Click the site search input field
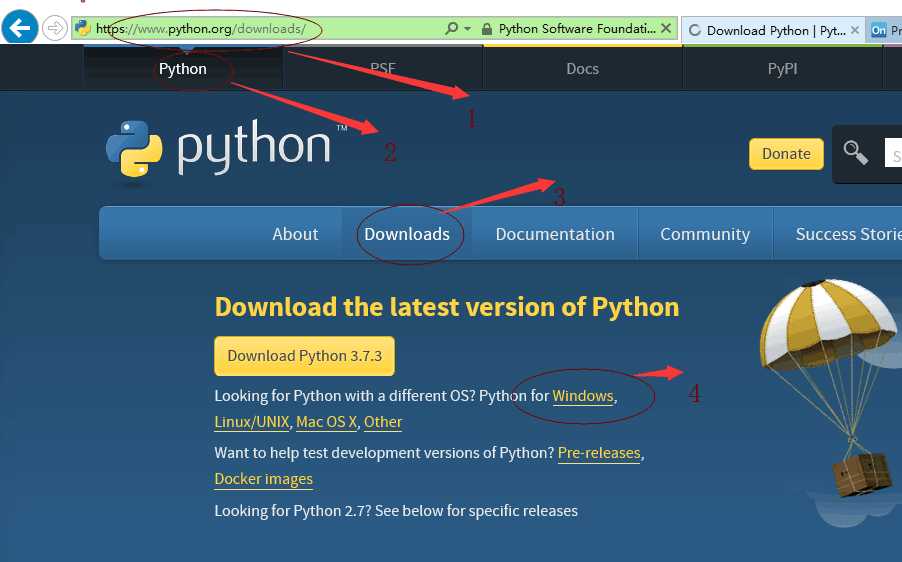The width and height of the screenshot is (902, 562). point(893,153)
